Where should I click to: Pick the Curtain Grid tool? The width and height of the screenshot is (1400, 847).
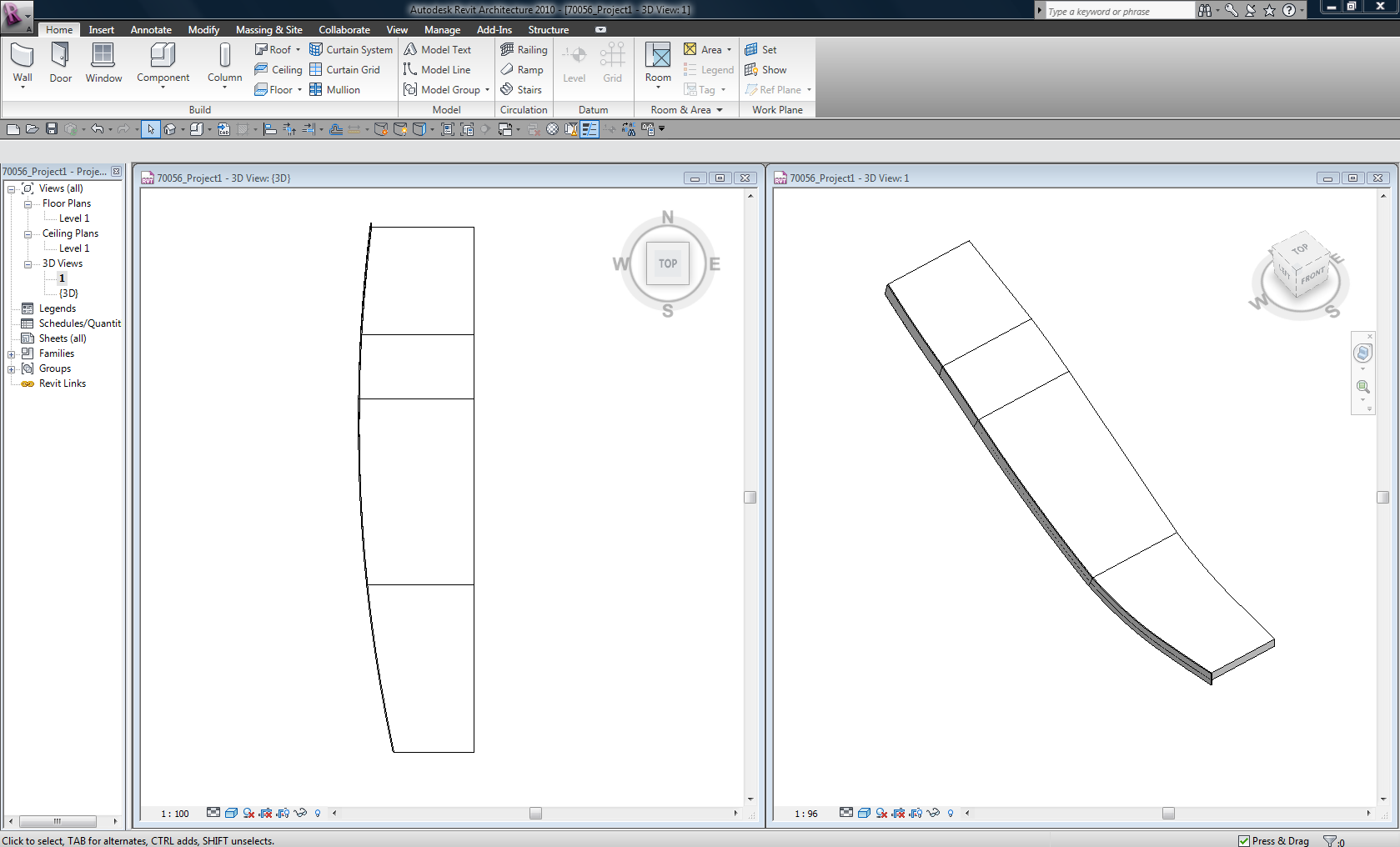pos(344,70)
